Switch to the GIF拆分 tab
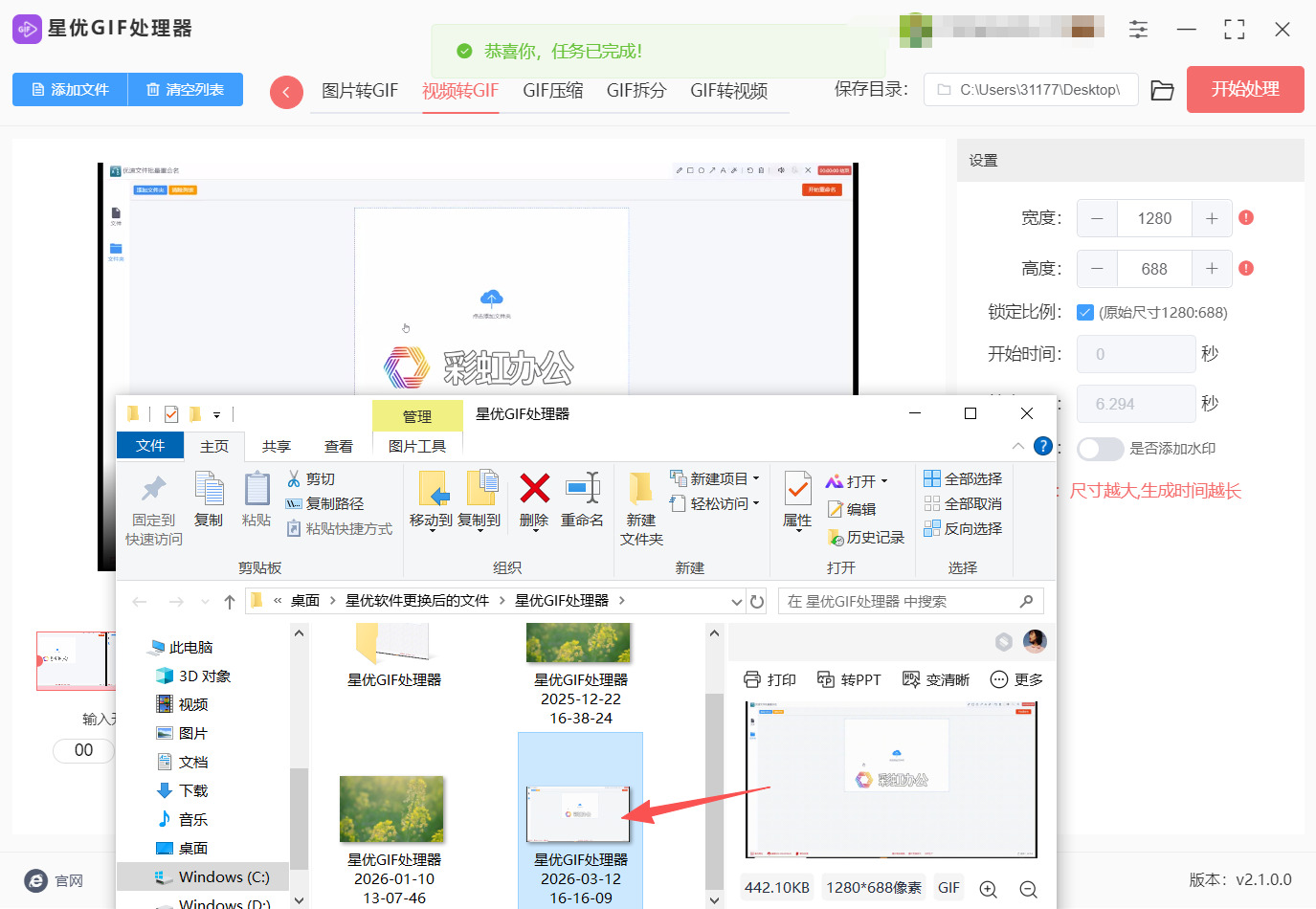Screen dimensions: 1316x909 tap(636, 91)
